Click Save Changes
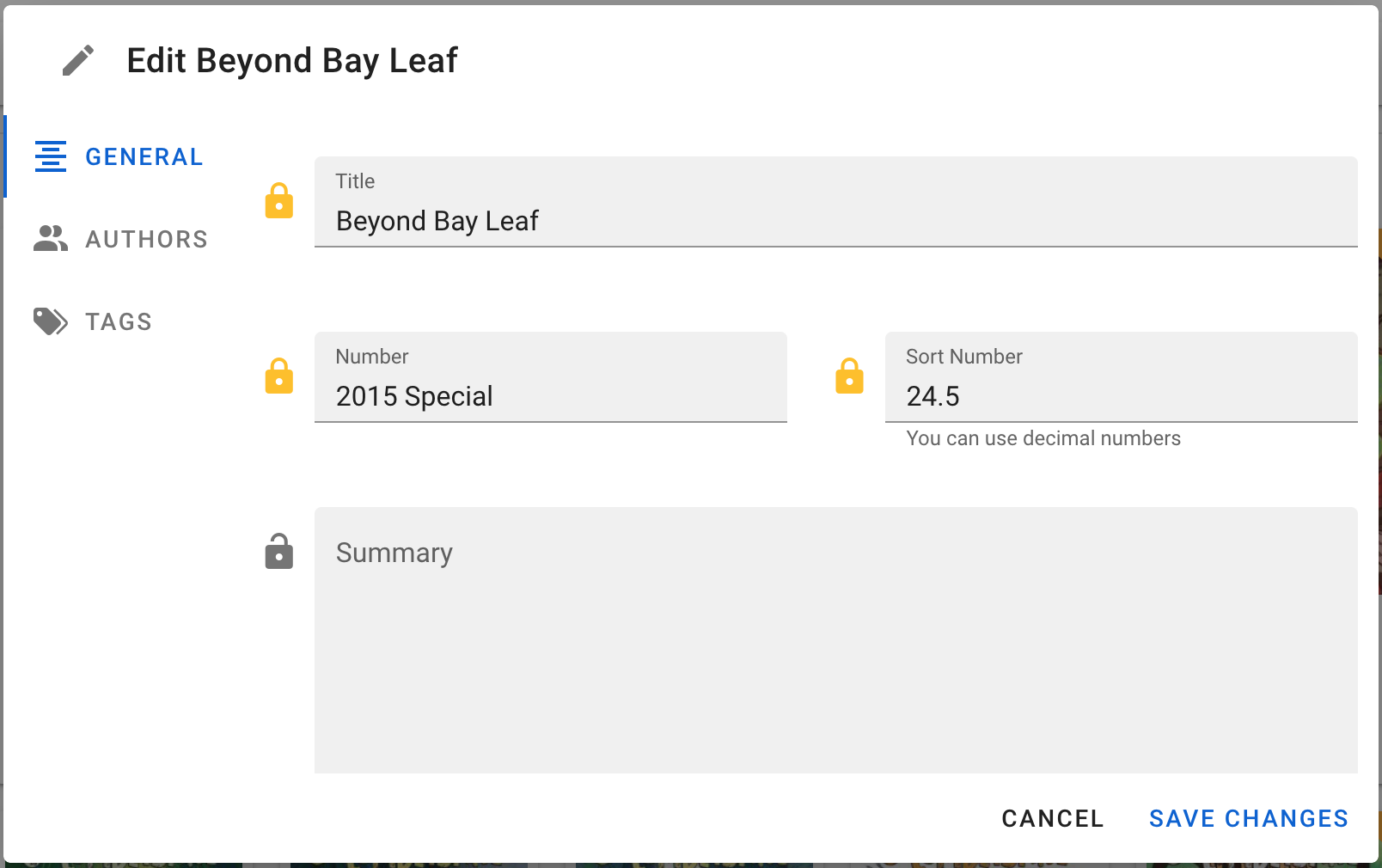The width and height of the screenshot is (1382, 868). tap(1248, 818)
